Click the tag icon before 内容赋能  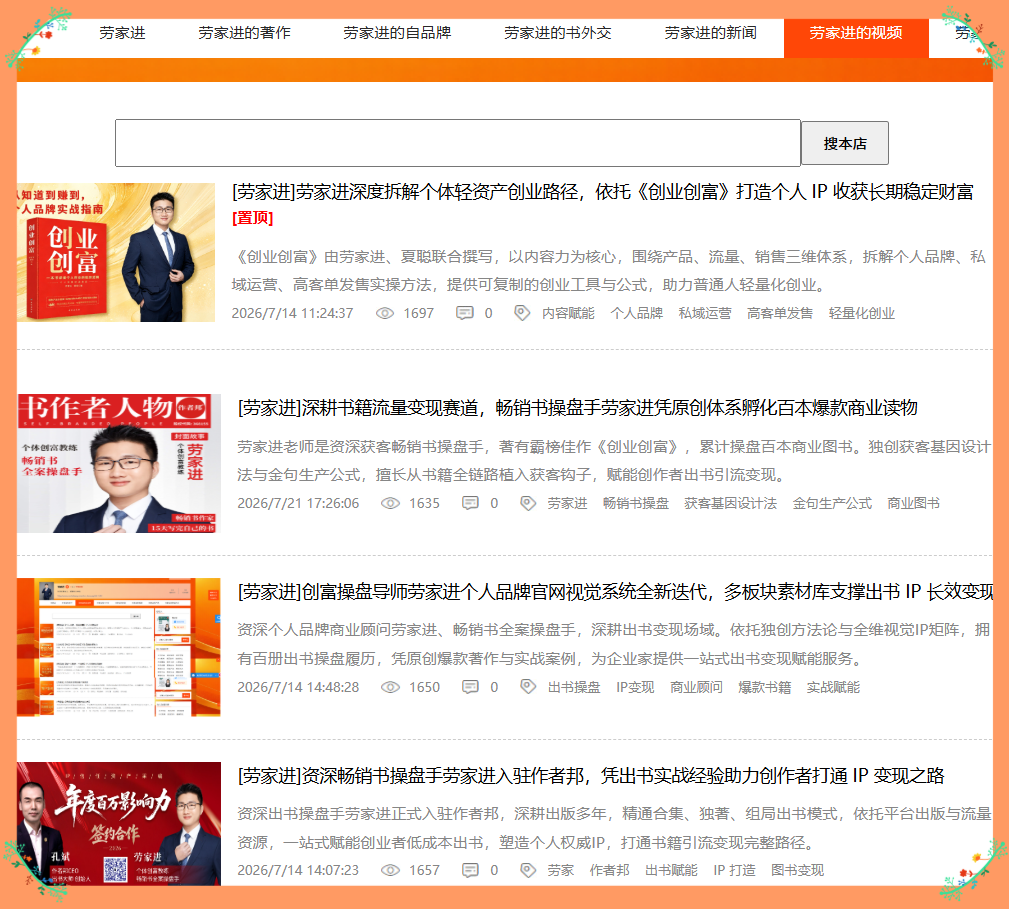pyautogui.click(x=522, y=313)
